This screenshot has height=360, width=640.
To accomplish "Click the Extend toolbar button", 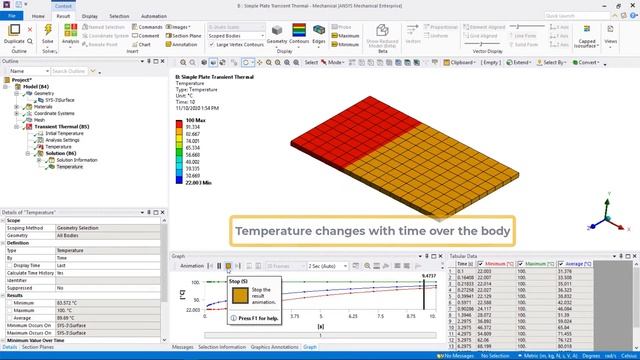I will point(518,62).
